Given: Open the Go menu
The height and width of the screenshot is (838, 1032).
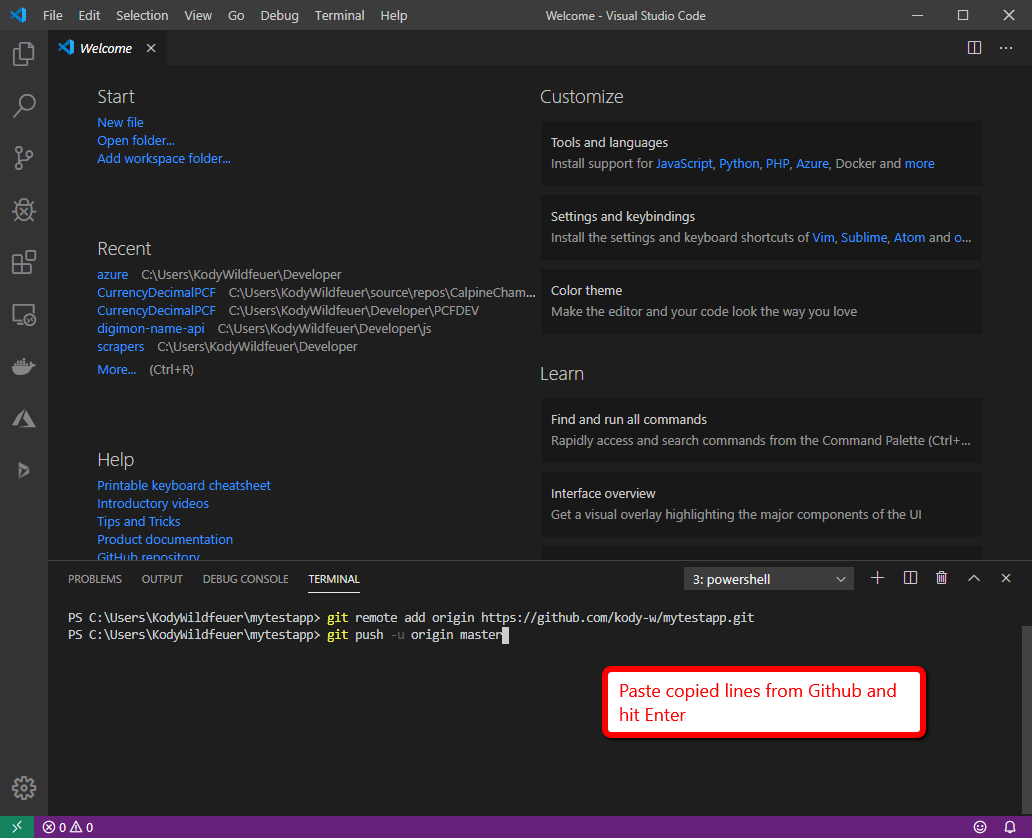Looking at the screenshot, I should (236, 15).
